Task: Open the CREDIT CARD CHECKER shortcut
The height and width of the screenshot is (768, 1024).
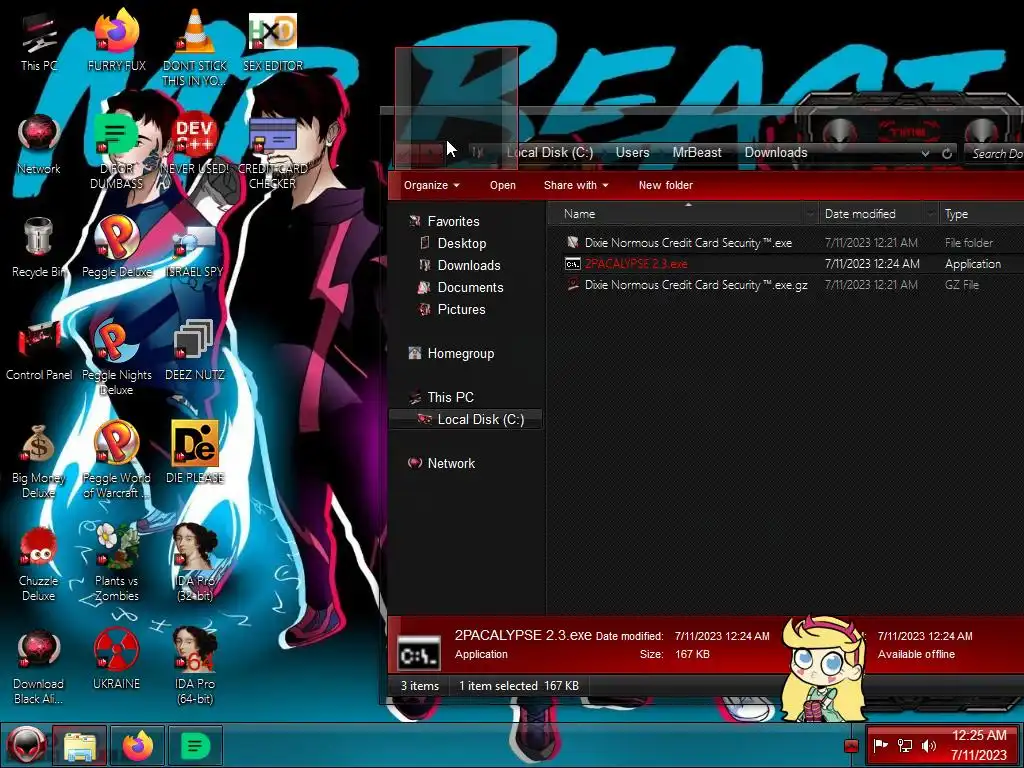Action: [273, 152]
